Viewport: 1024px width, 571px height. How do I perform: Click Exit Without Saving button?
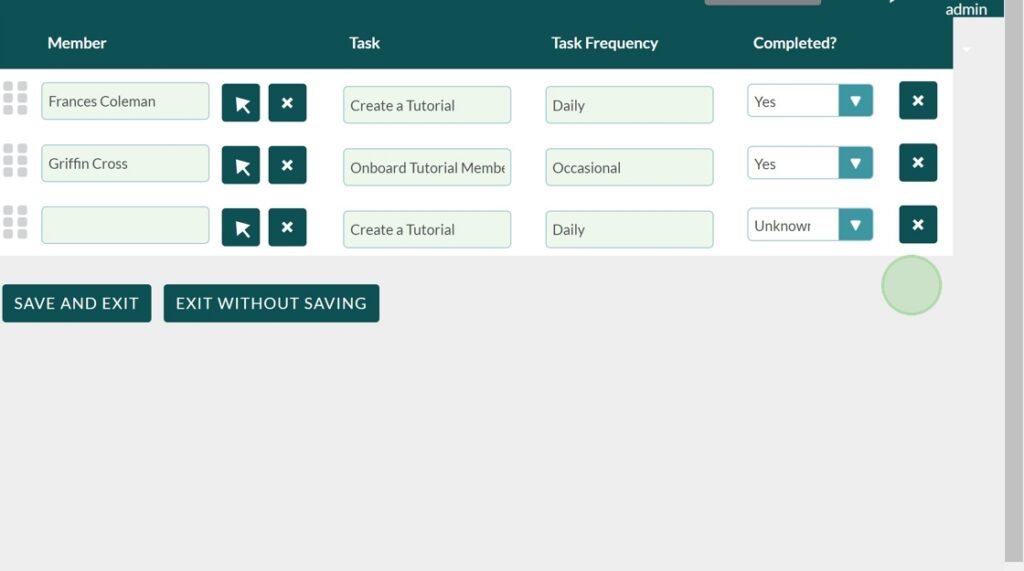(x=271, y=304)
